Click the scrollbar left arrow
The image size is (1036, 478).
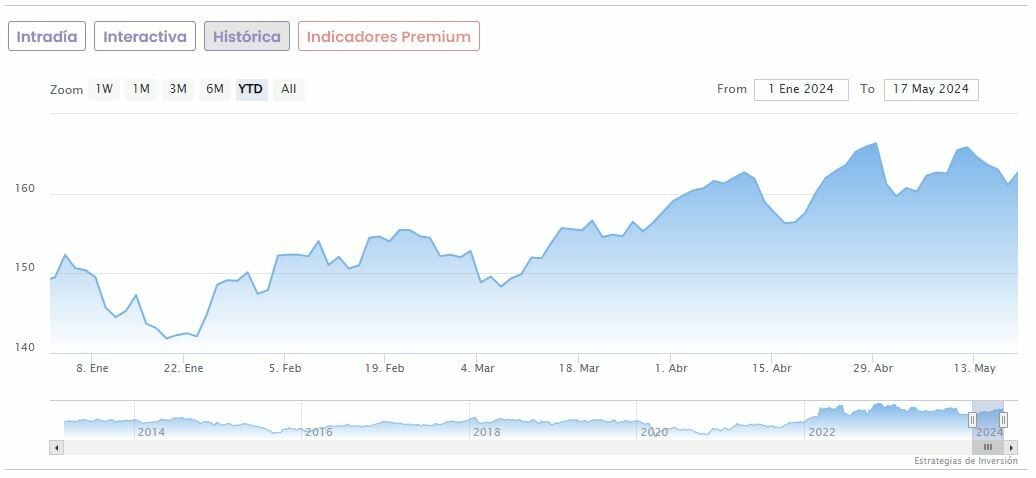(56, 447)
